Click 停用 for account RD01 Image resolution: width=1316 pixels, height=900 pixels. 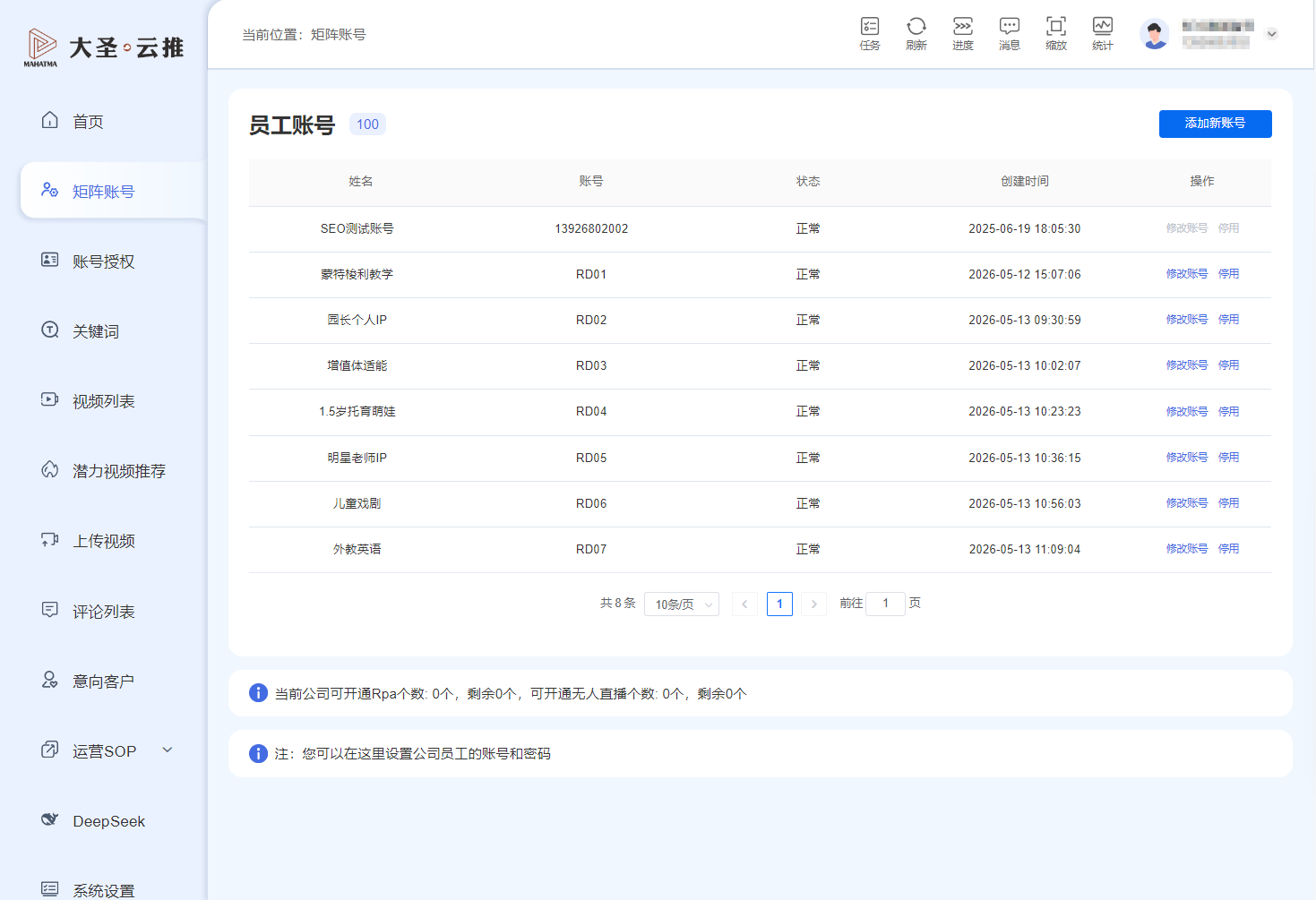point(1229,274)
